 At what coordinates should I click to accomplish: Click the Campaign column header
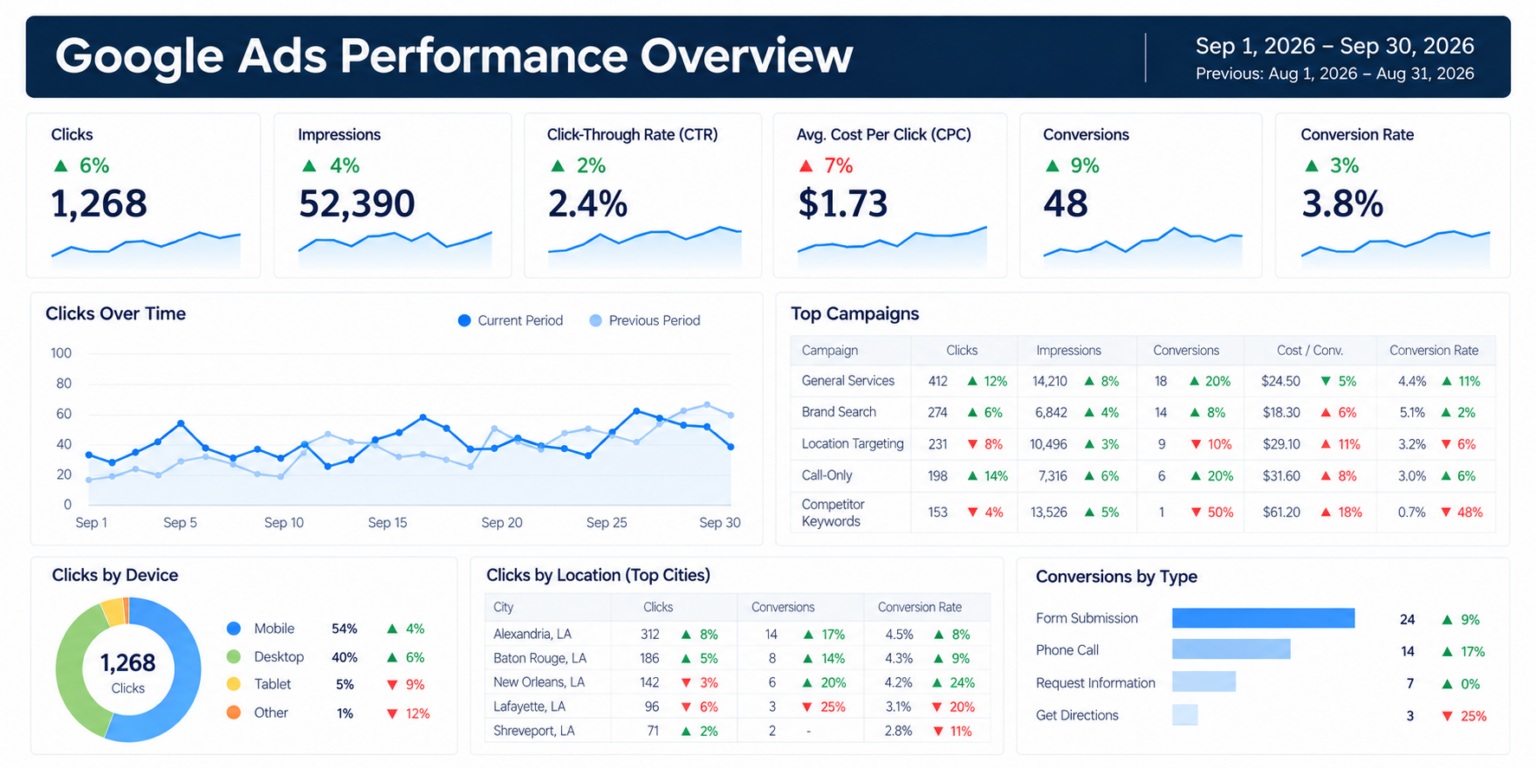(x=830, y=351)
